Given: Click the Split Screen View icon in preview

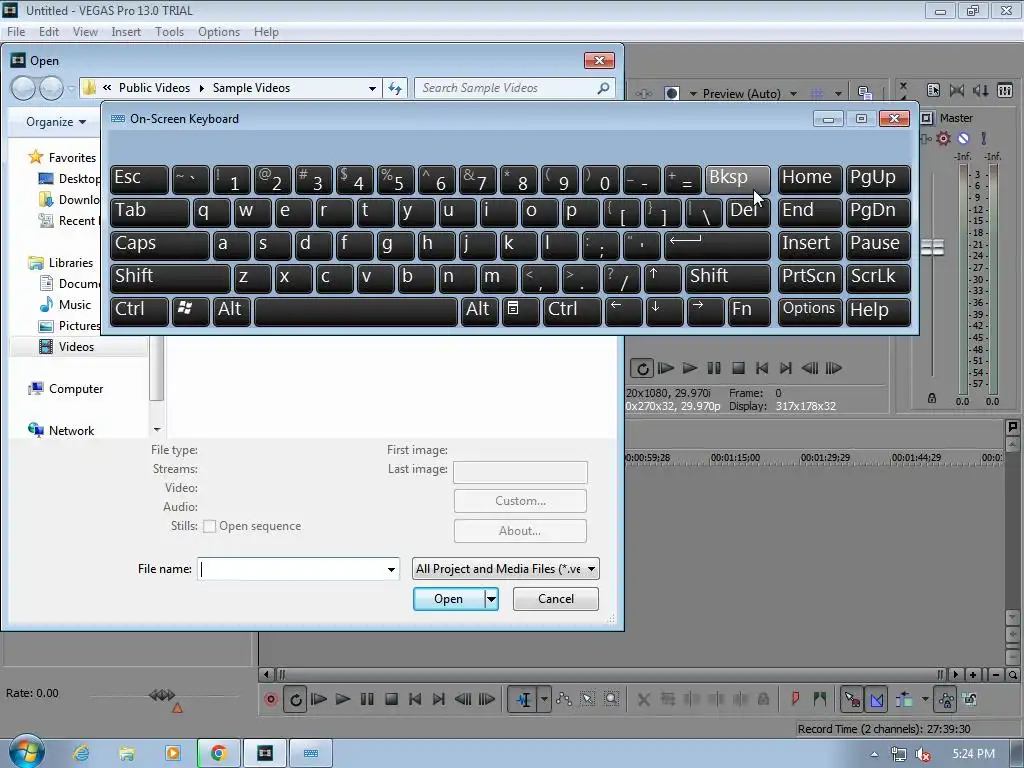Looking at the screenshot, I should click(x=671, y=93).
